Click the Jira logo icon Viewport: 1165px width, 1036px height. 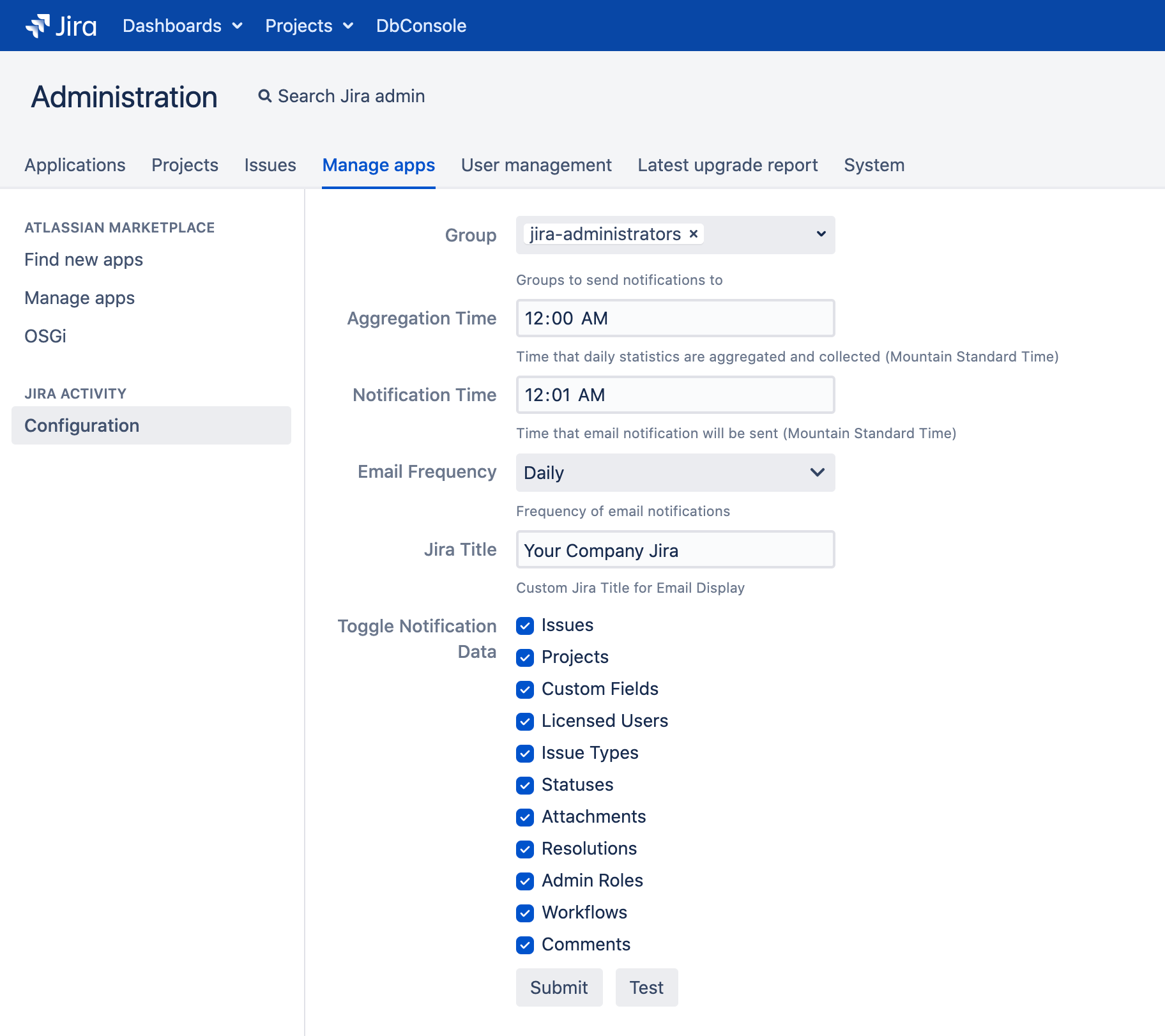[x=61, y=26]
